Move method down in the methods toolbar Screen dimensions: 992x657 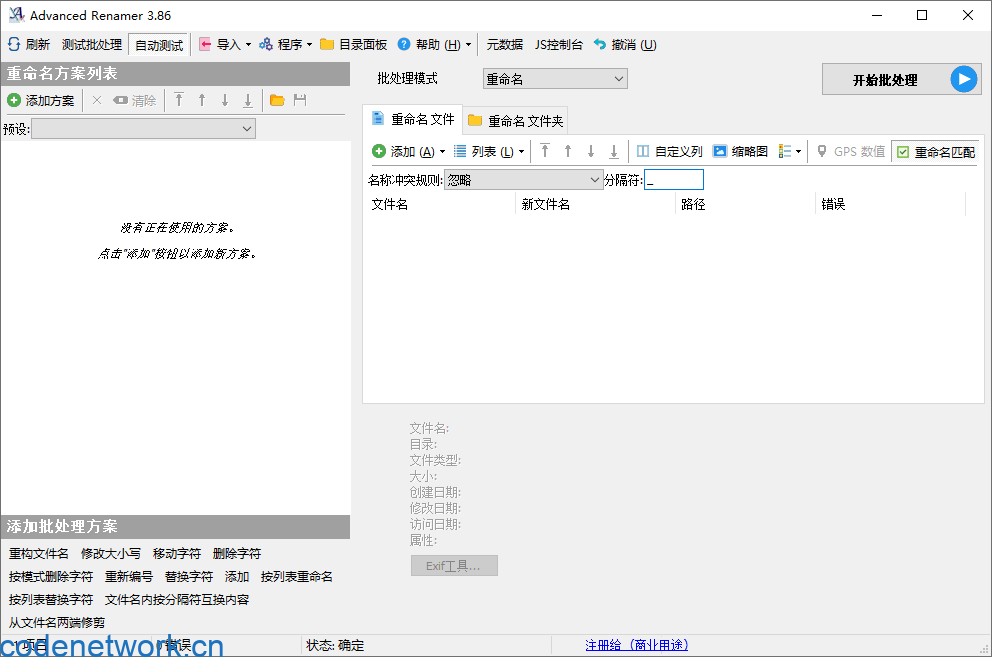click(x=225, y=100)
